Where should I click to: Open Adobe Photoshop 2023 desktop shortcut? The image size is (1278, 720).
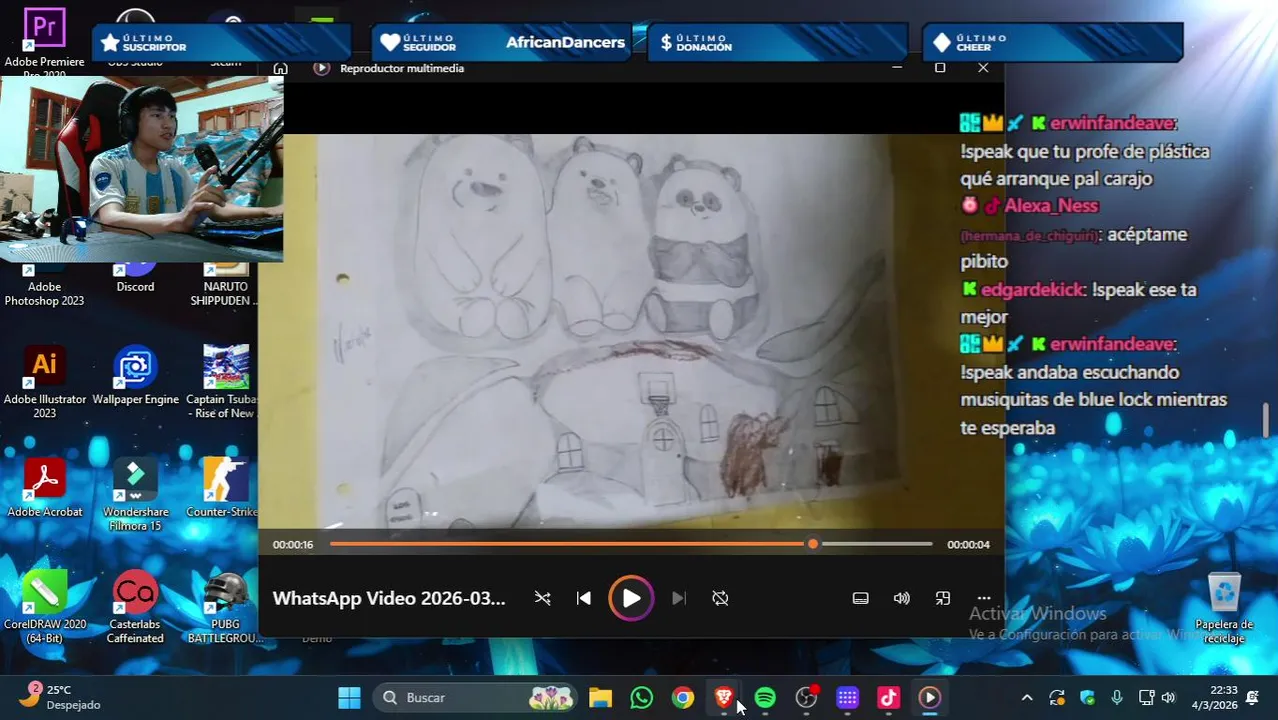tap(44, 285)
